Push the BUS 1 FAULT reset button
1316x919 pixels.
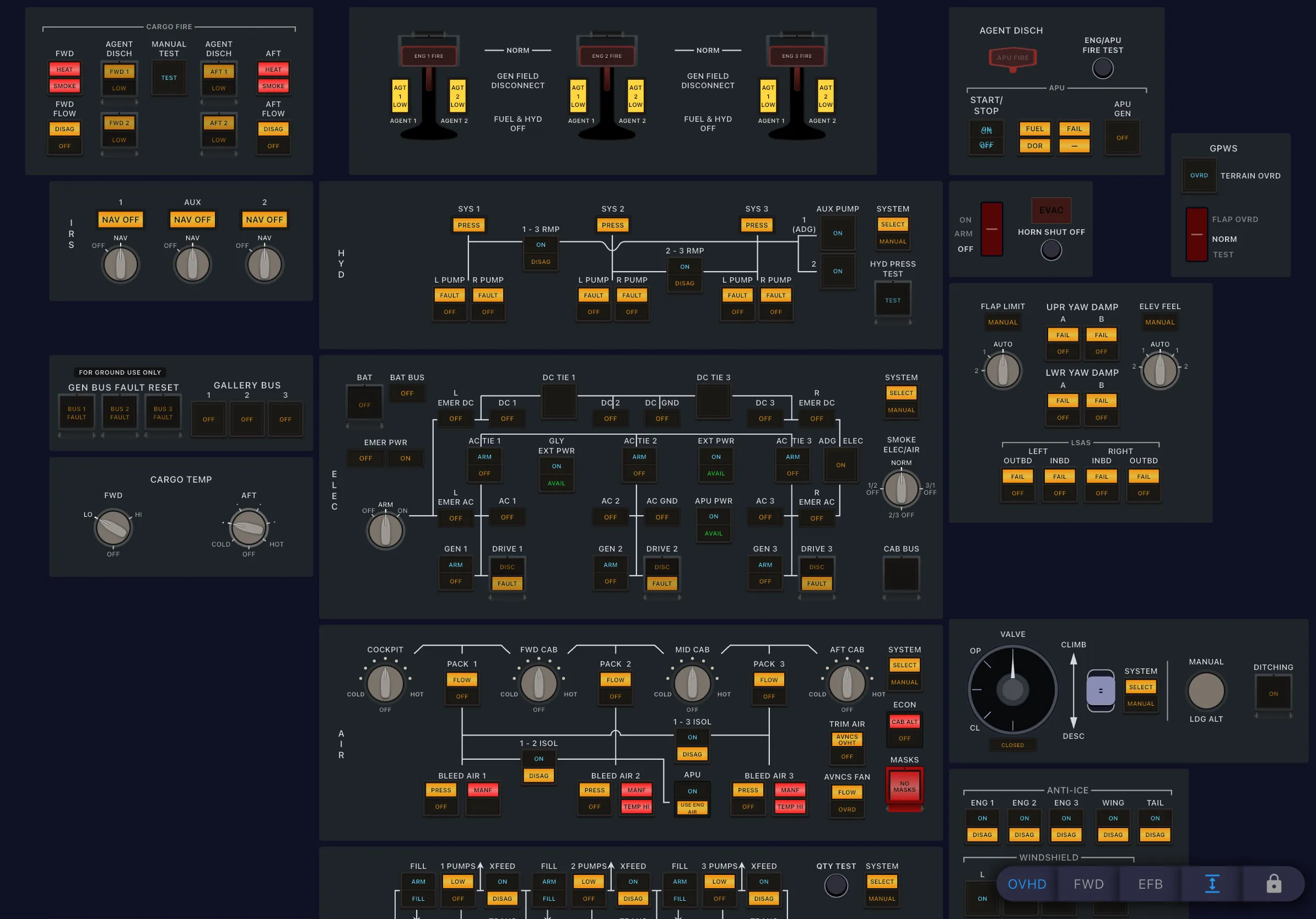(x=76, y=413)
